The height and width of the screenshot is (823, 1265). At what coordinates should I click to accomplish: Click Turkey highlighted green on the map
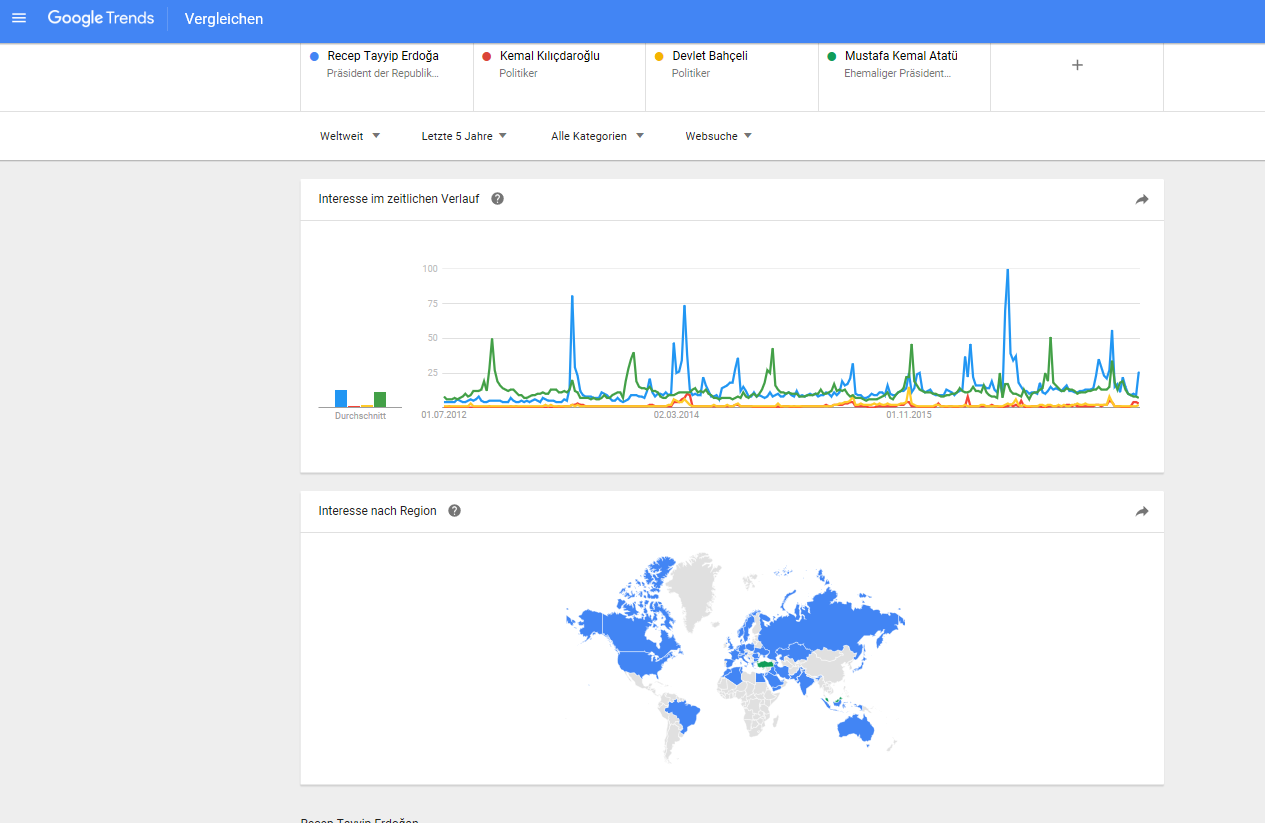(767, 663)
